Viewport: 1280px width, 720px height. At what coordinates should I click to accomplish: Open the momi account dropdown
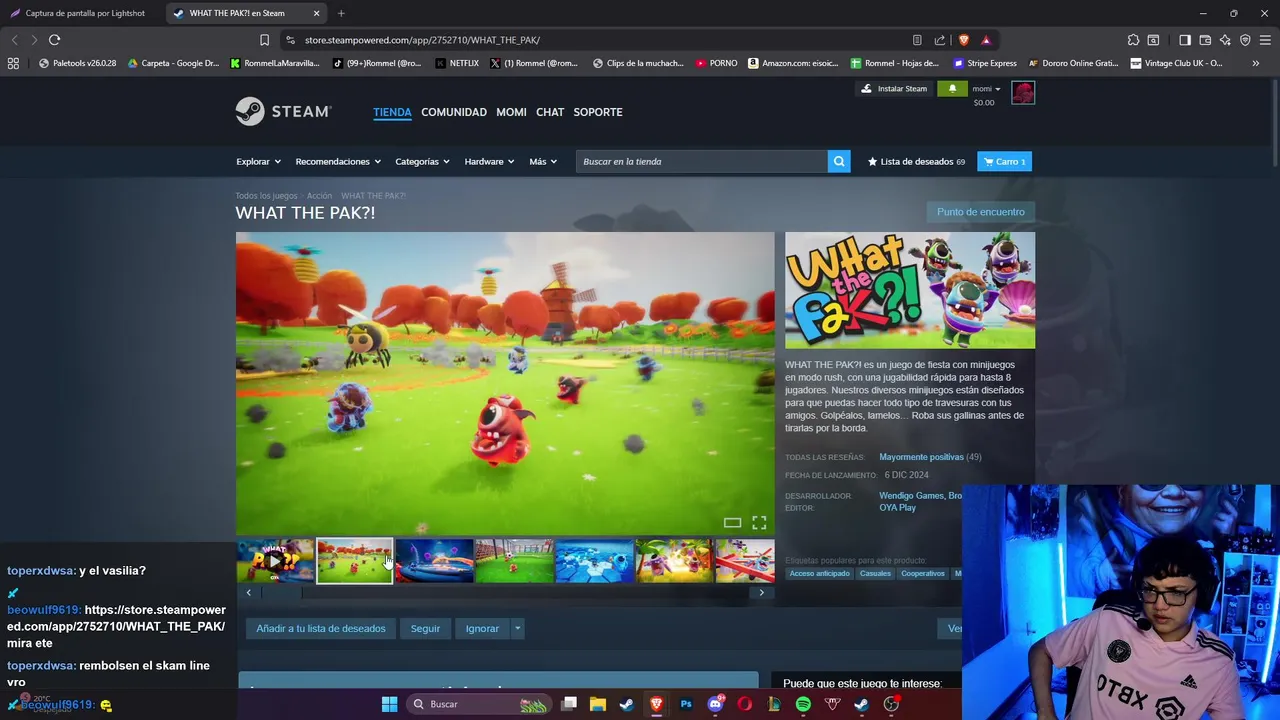point(986,88)
